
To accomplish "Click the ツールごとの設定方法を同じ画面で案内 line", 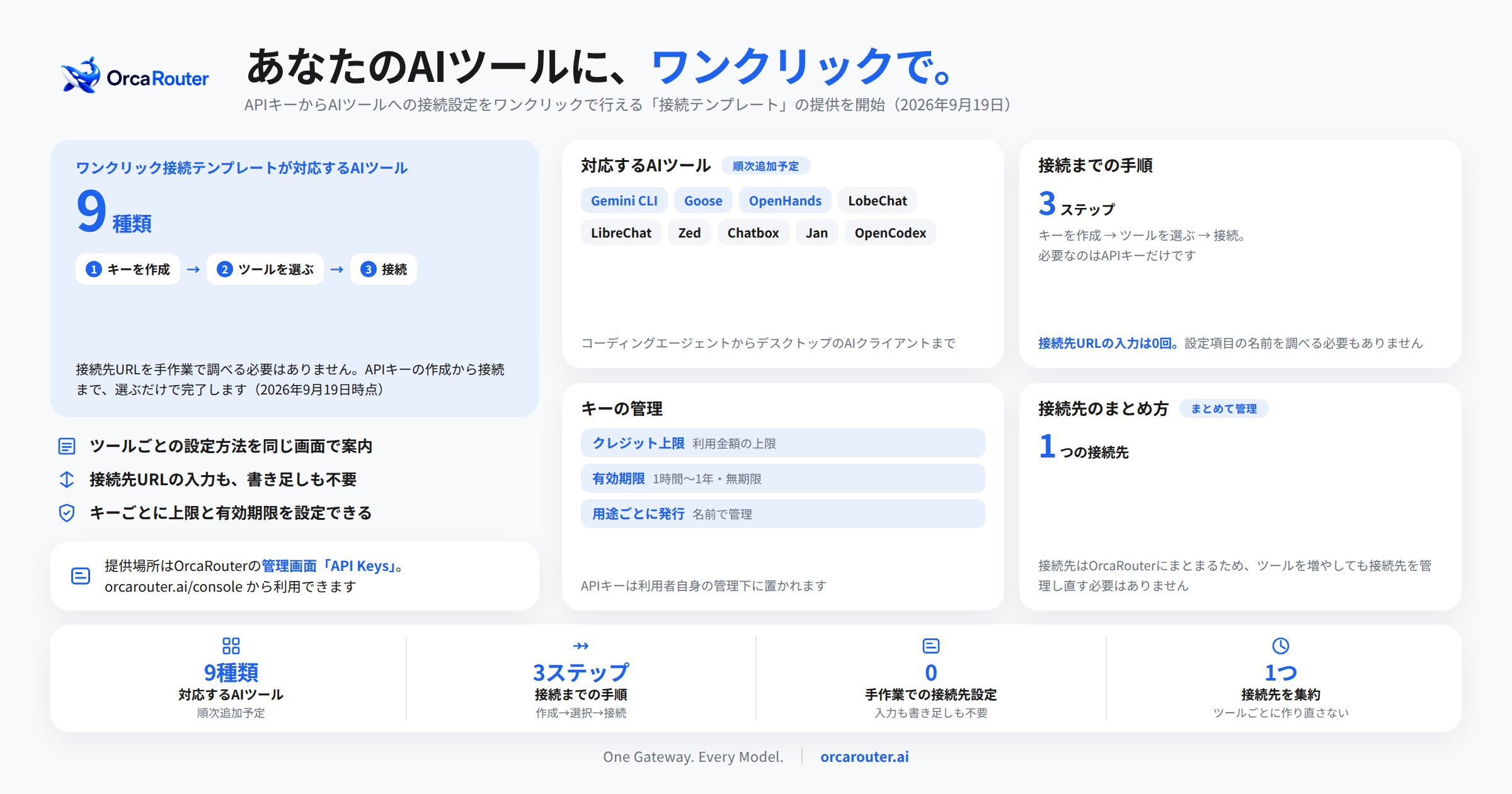I will tap(231, 446).
